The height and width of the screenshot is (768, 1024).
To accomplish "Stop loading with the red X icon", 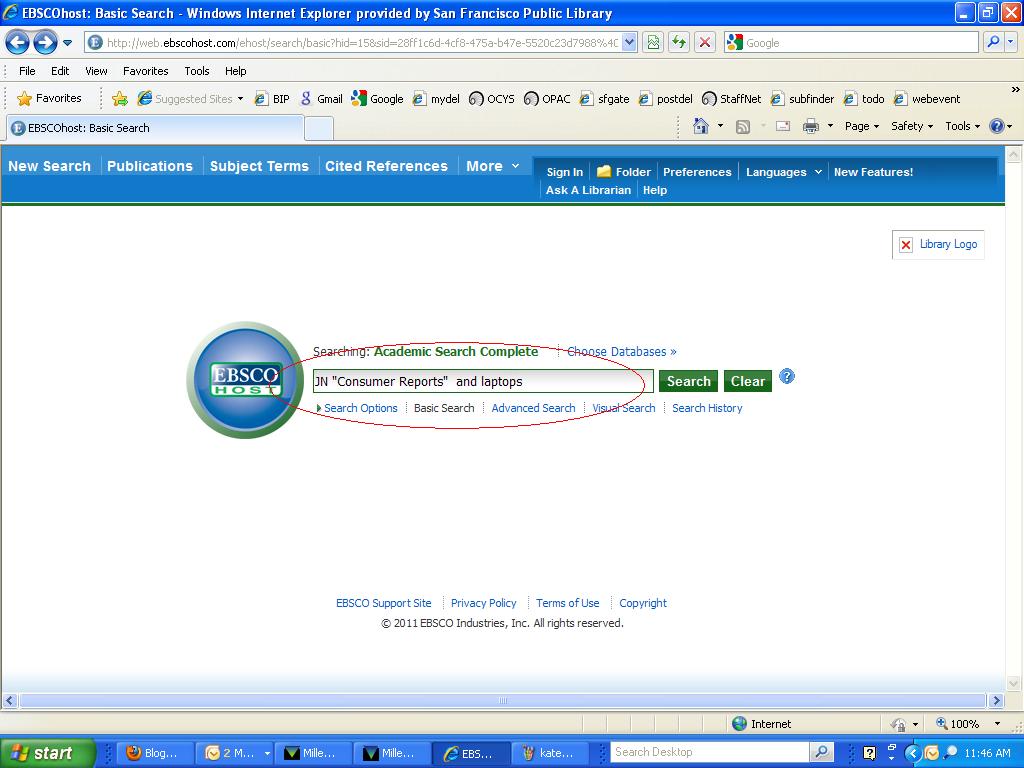I will click(705, 43).
